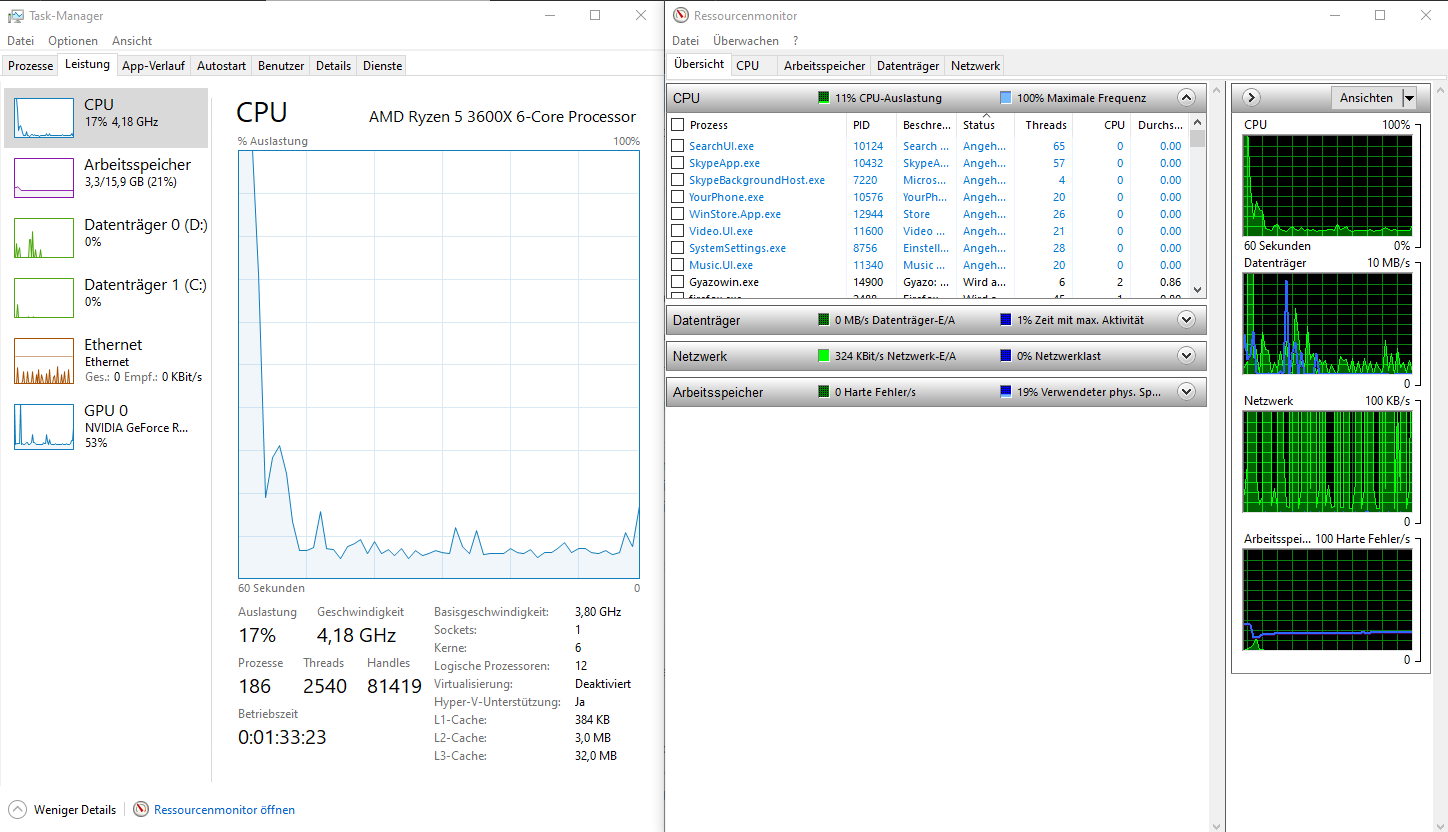1448x832 pixels.
Task: Switch to the Autostart tab
Action: tap(221, 66)
